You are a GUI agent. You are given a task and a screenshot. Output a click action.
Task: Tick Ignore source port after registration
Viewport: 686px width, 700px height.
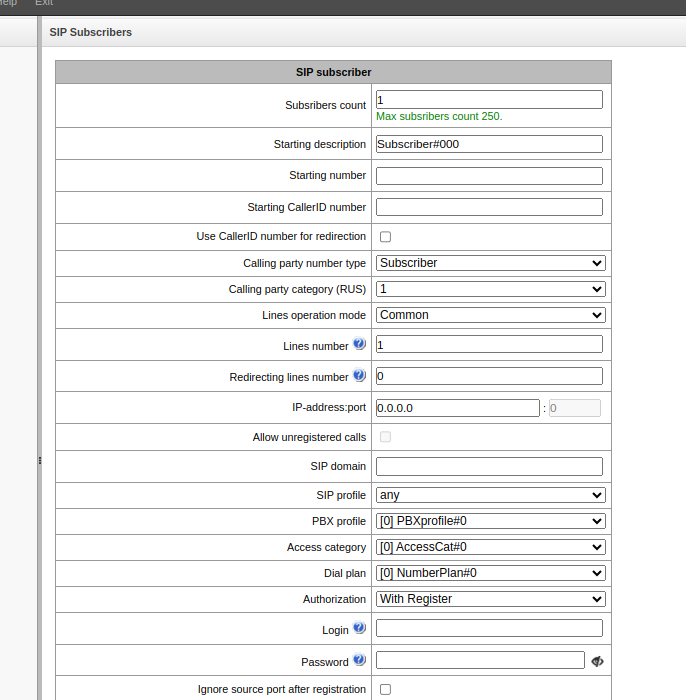tap(385, 689)
